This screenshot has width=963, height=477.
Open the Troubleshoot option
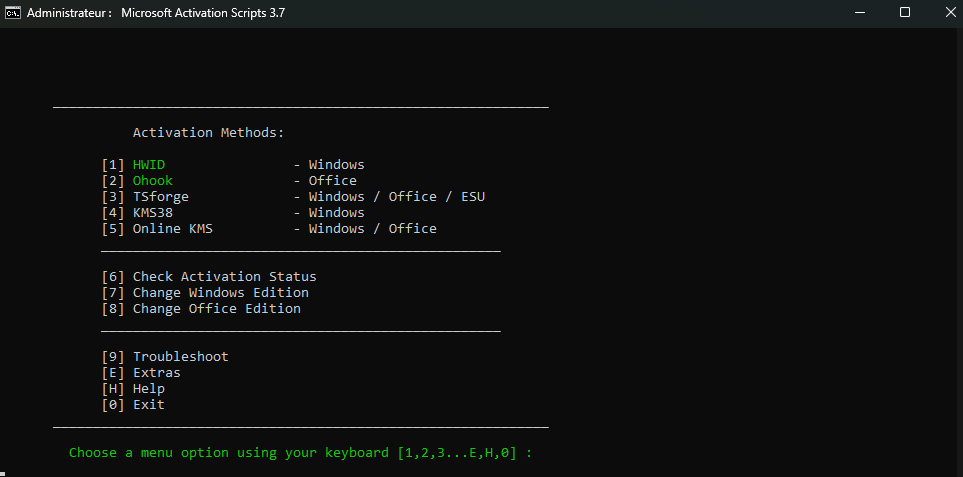180,357
